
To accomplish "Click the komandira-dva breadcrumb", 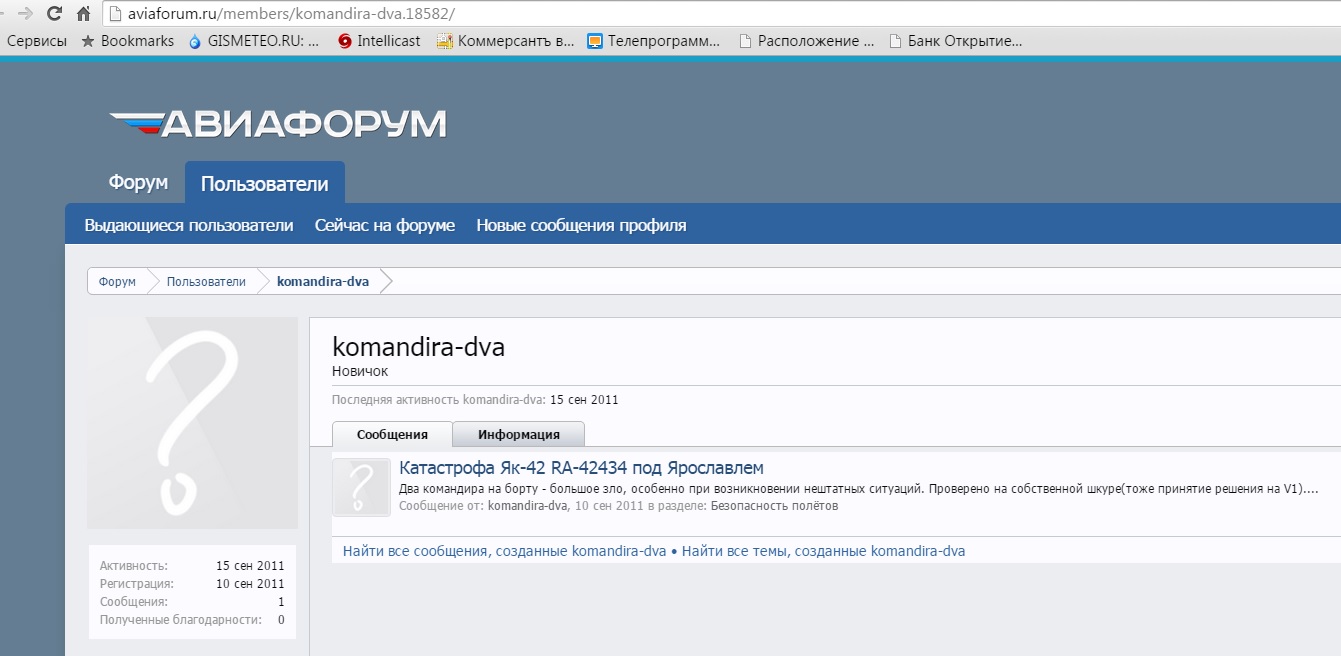I will 323,282.
